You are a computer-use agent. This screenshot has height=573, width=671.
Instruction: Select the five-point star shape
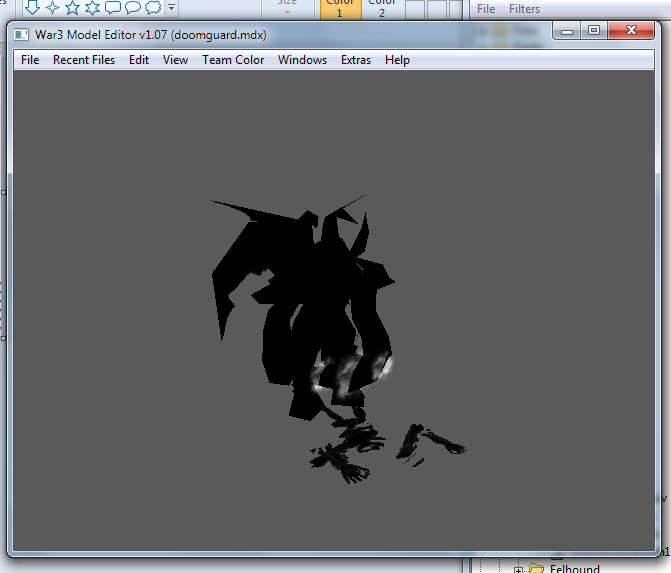[72, 7]
